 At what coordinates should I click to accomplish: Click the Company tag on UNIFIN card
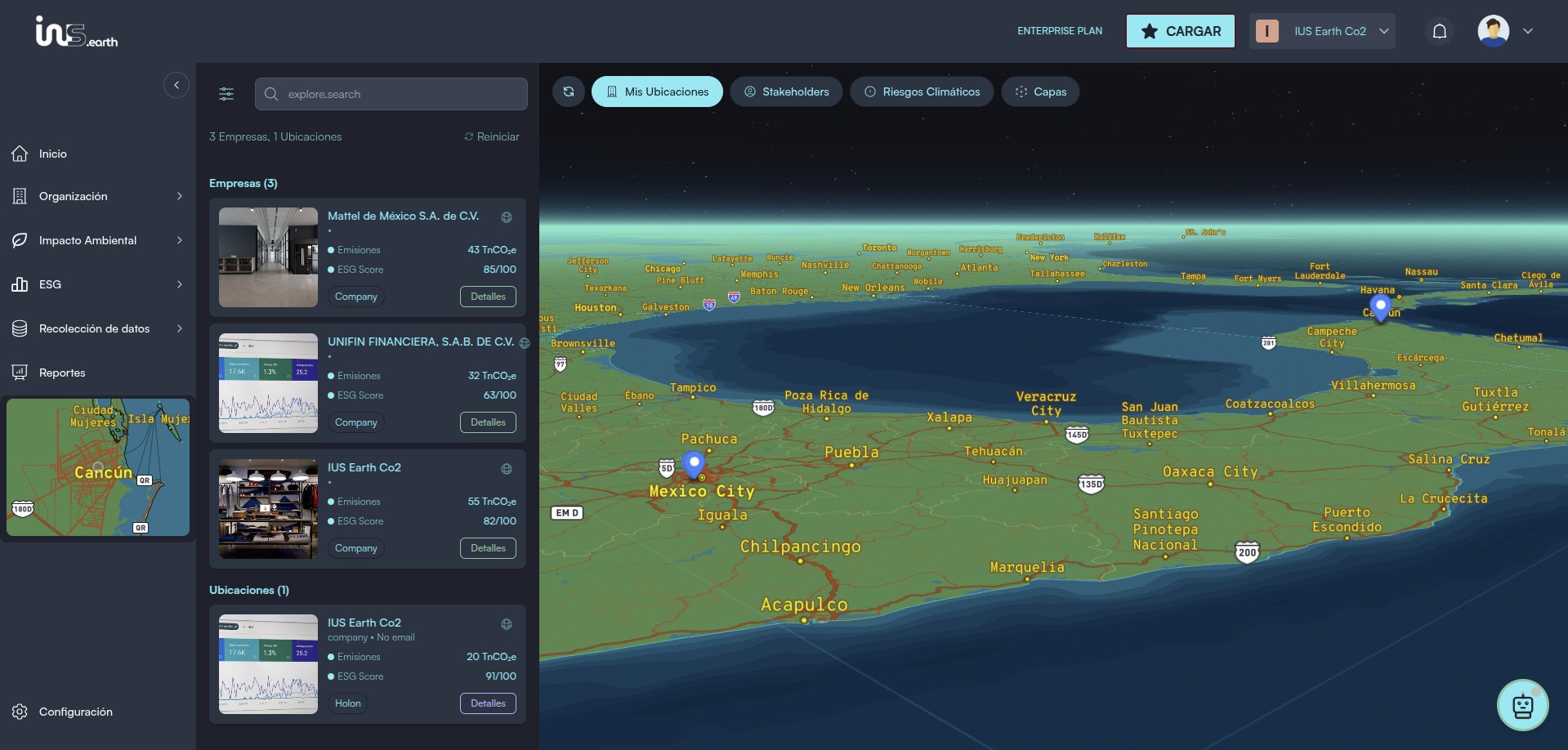coord(356,422)
